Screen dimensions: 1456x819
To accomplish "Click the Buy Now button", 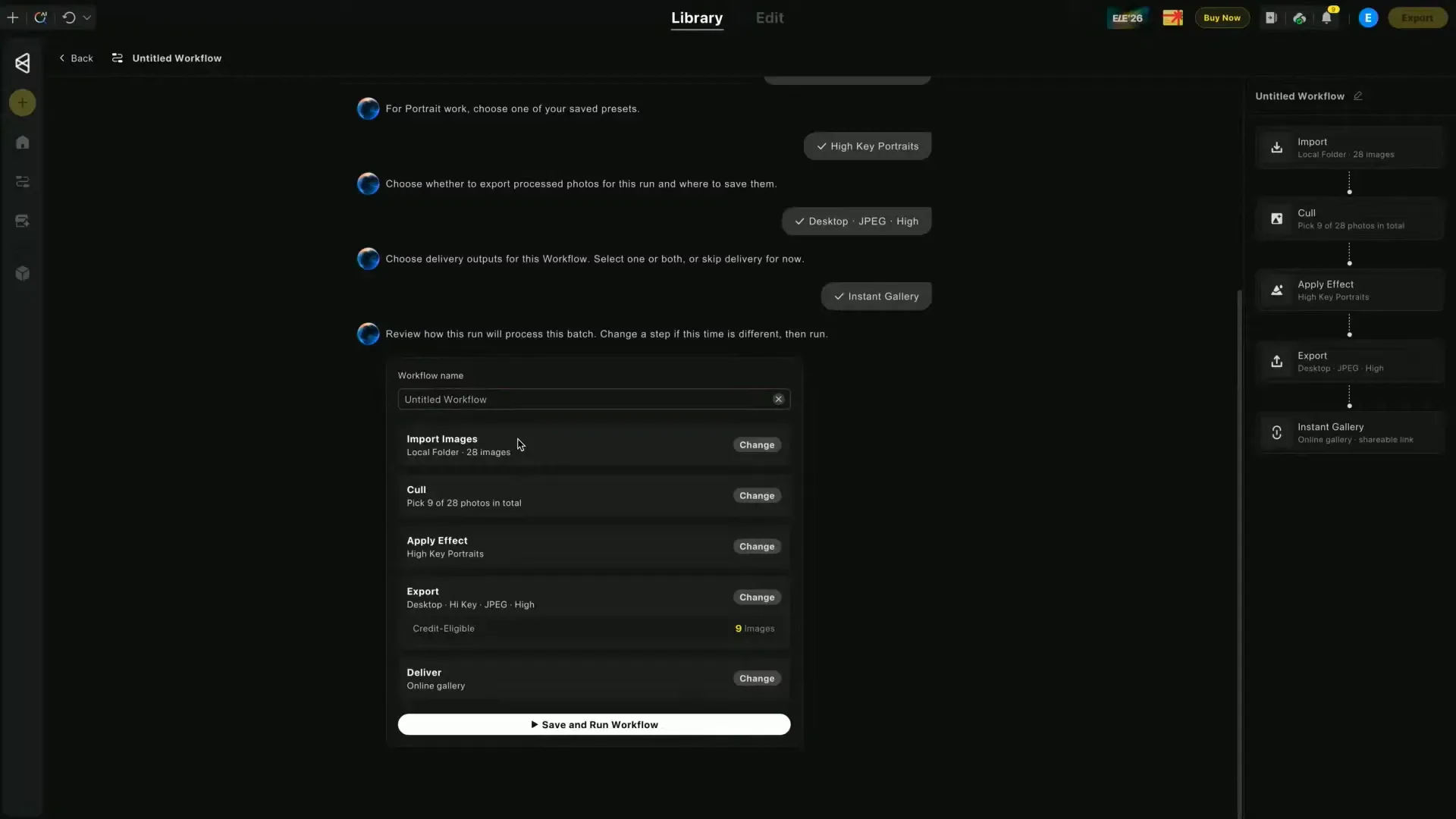I will pos(1222,17).
